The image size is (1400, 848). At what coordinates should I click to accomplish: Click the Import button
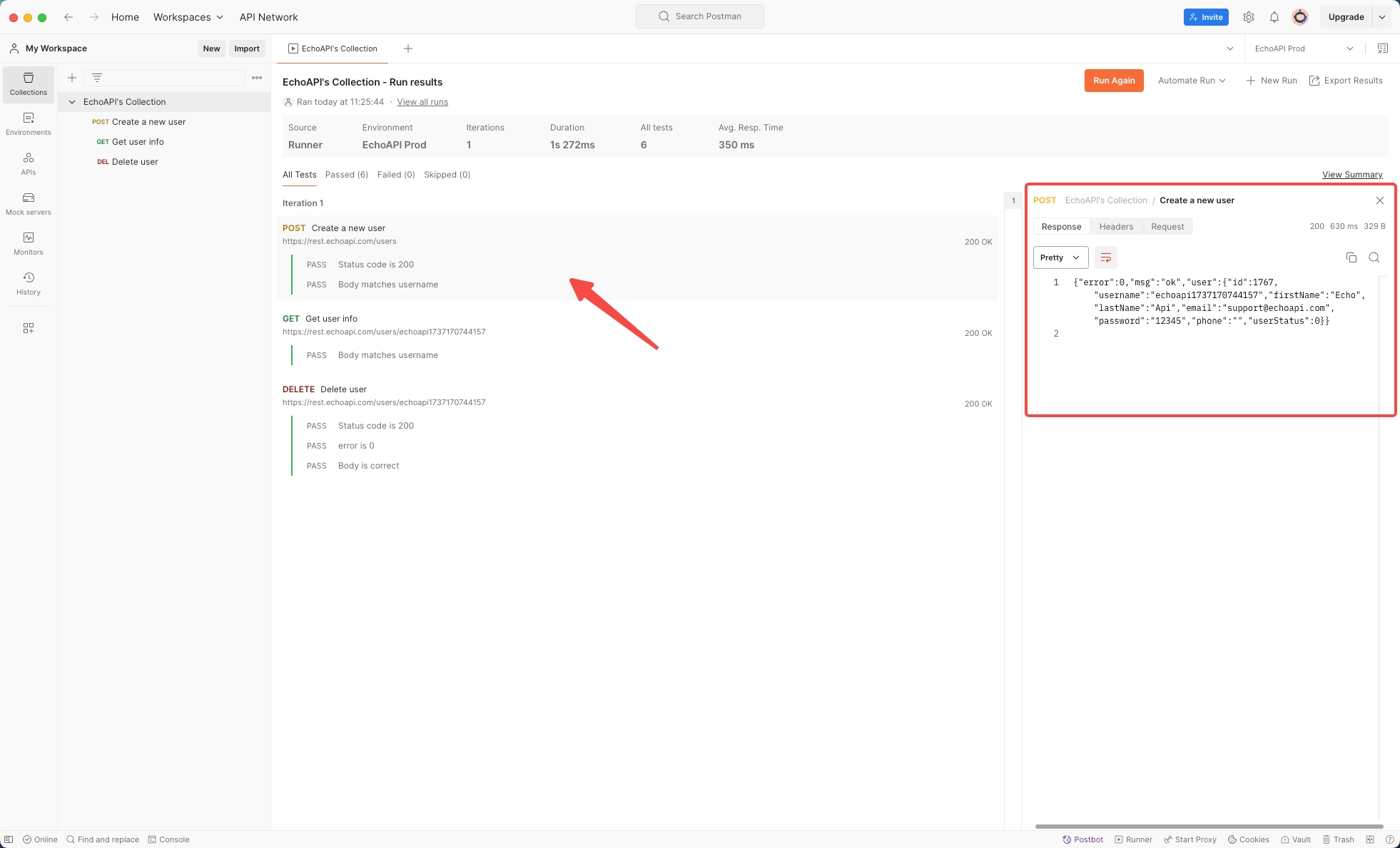(247, 48)
